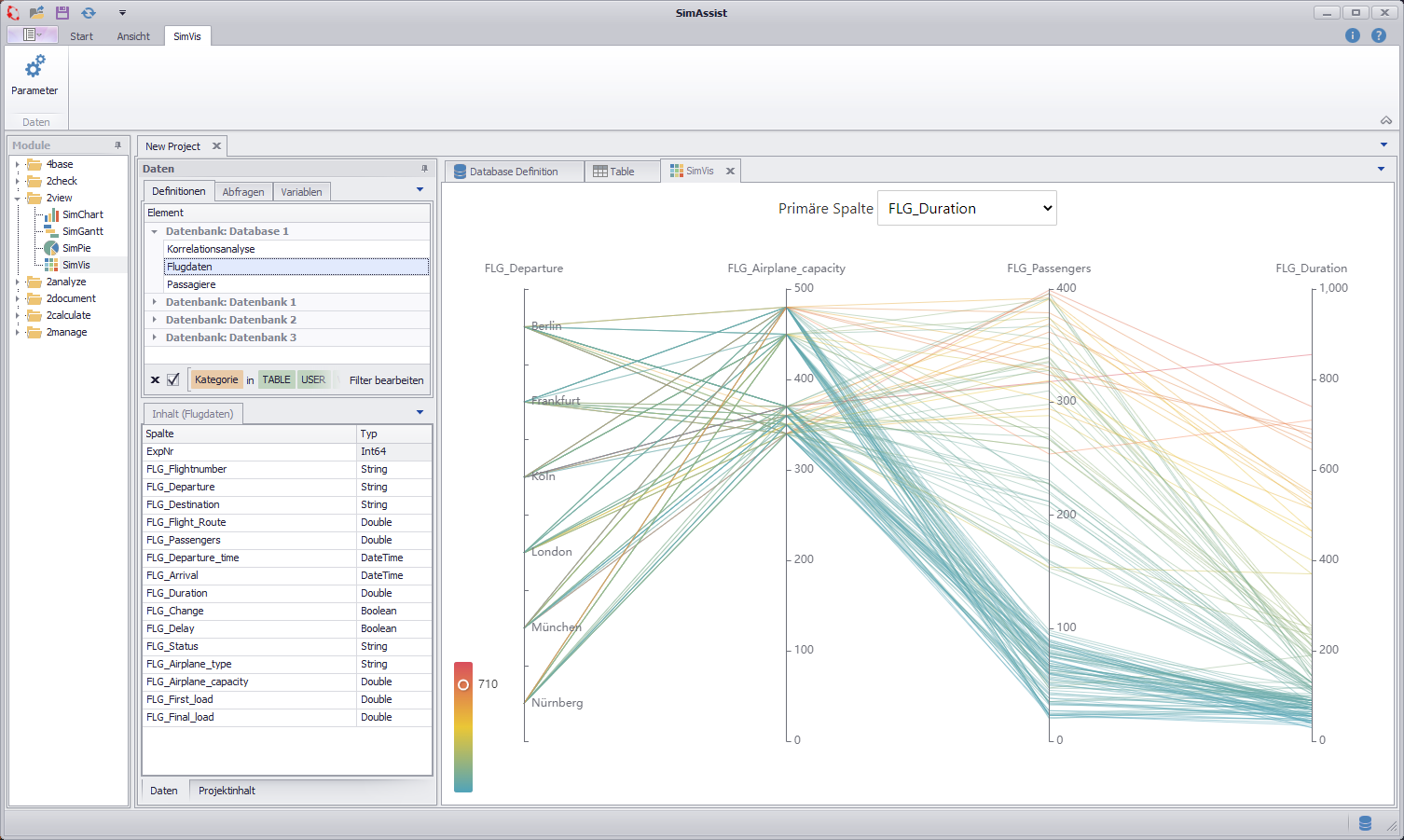The image size is (1404, 840).
Task: Expand Datenbank: Datenbank 2 node
Action: [155, 320]
